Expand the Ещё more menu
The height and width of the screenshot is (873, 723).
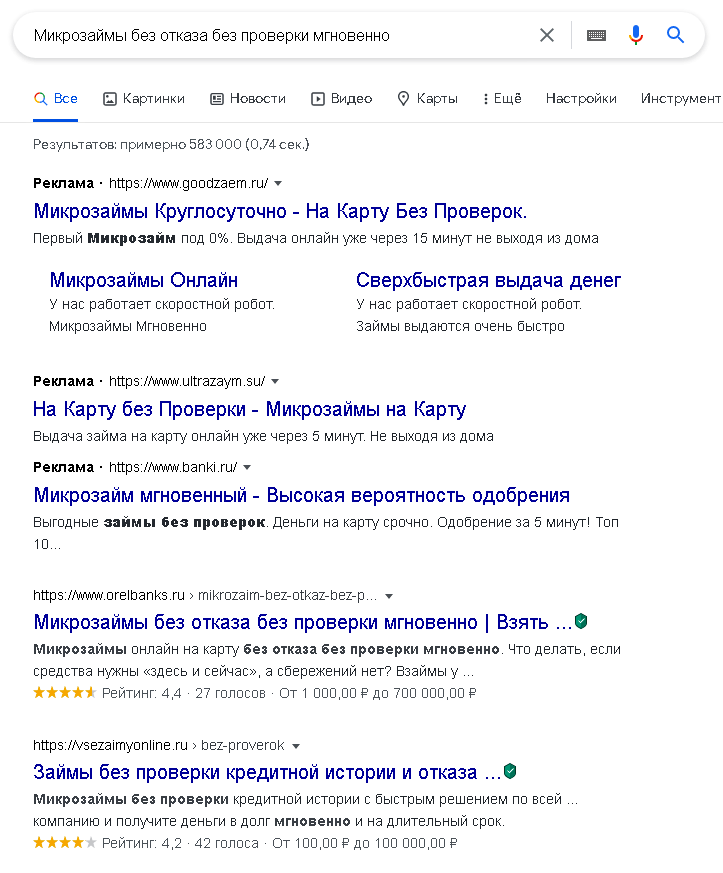click(x=502, y=98)
